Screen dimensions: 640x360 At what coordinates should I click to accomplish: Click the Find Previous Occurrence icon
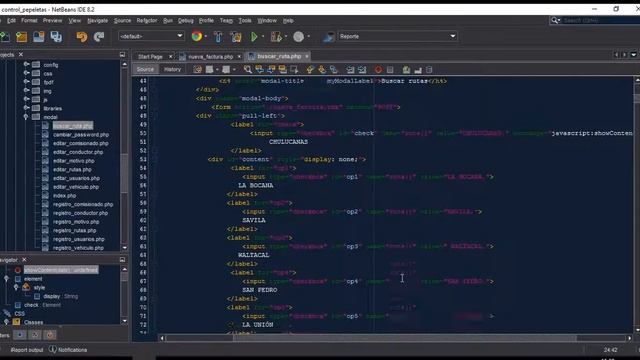tap(259, 69)
